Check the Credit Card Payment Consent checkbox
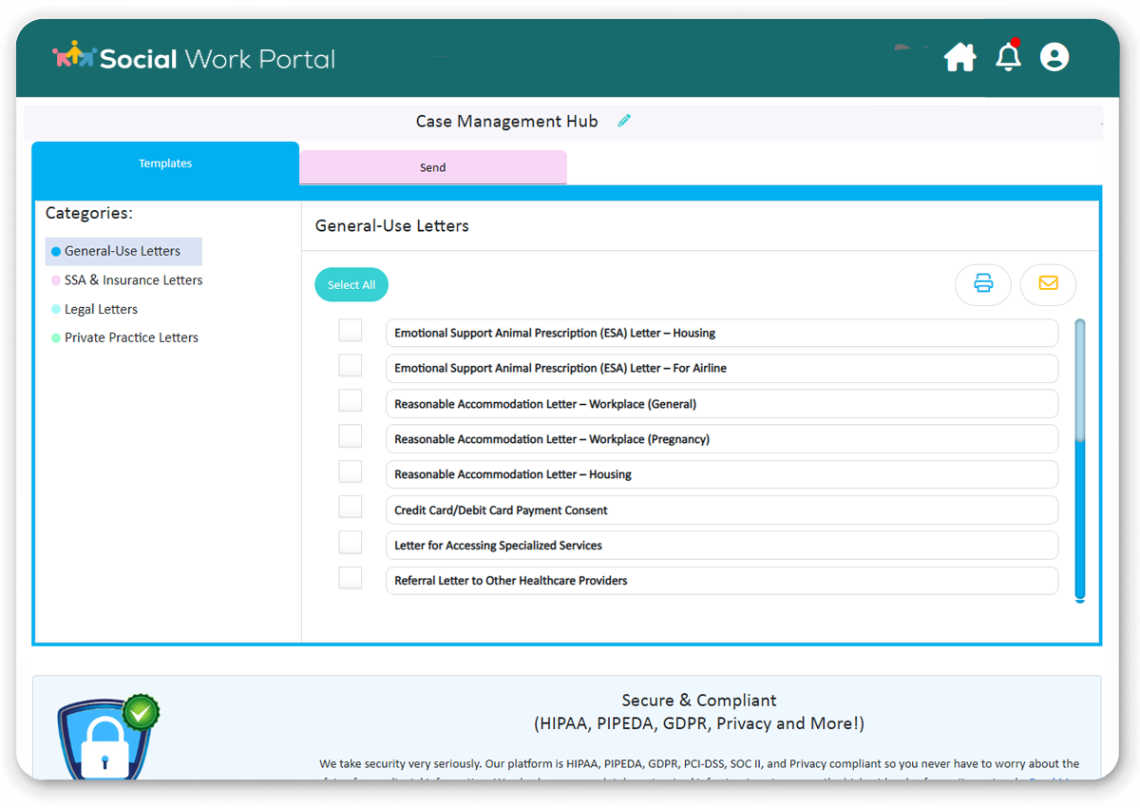Image resolution: width=1140 pixels, height=808 pixels. pyautogui.click(x=350, y=506)
